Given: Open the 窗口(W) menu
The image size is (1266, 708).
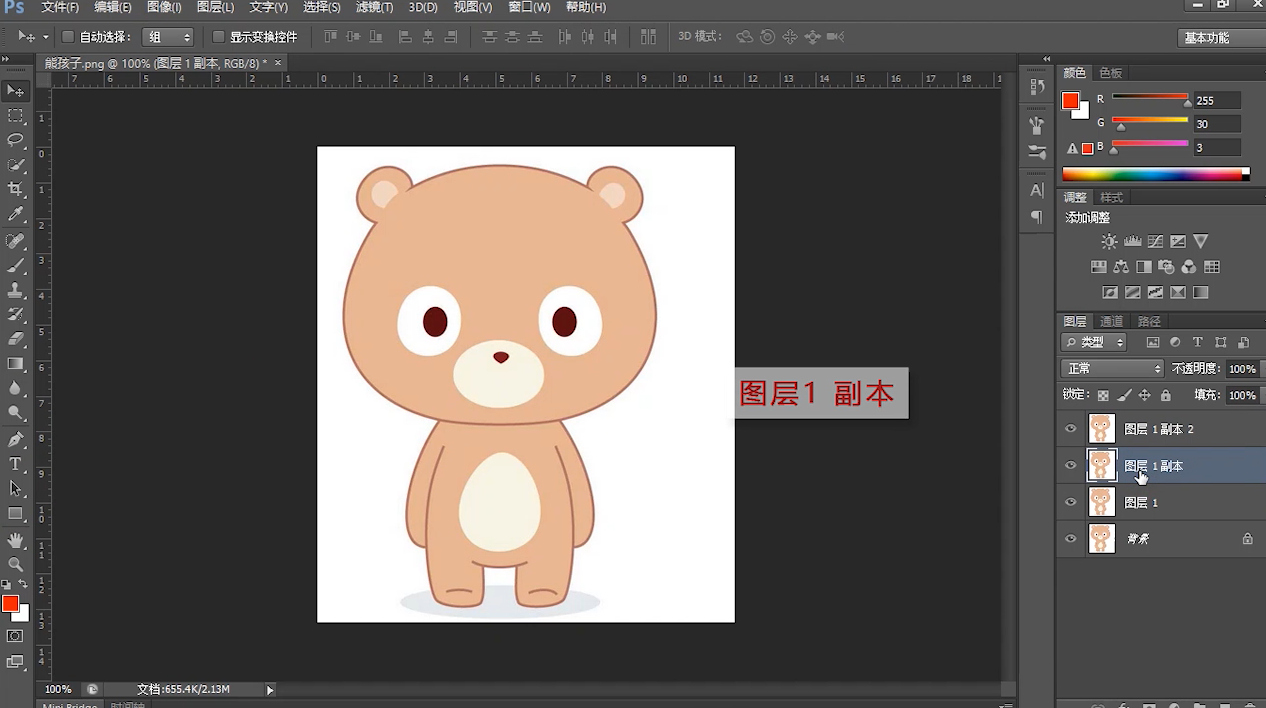Looking at the screenshot, I should click(529, 7).
